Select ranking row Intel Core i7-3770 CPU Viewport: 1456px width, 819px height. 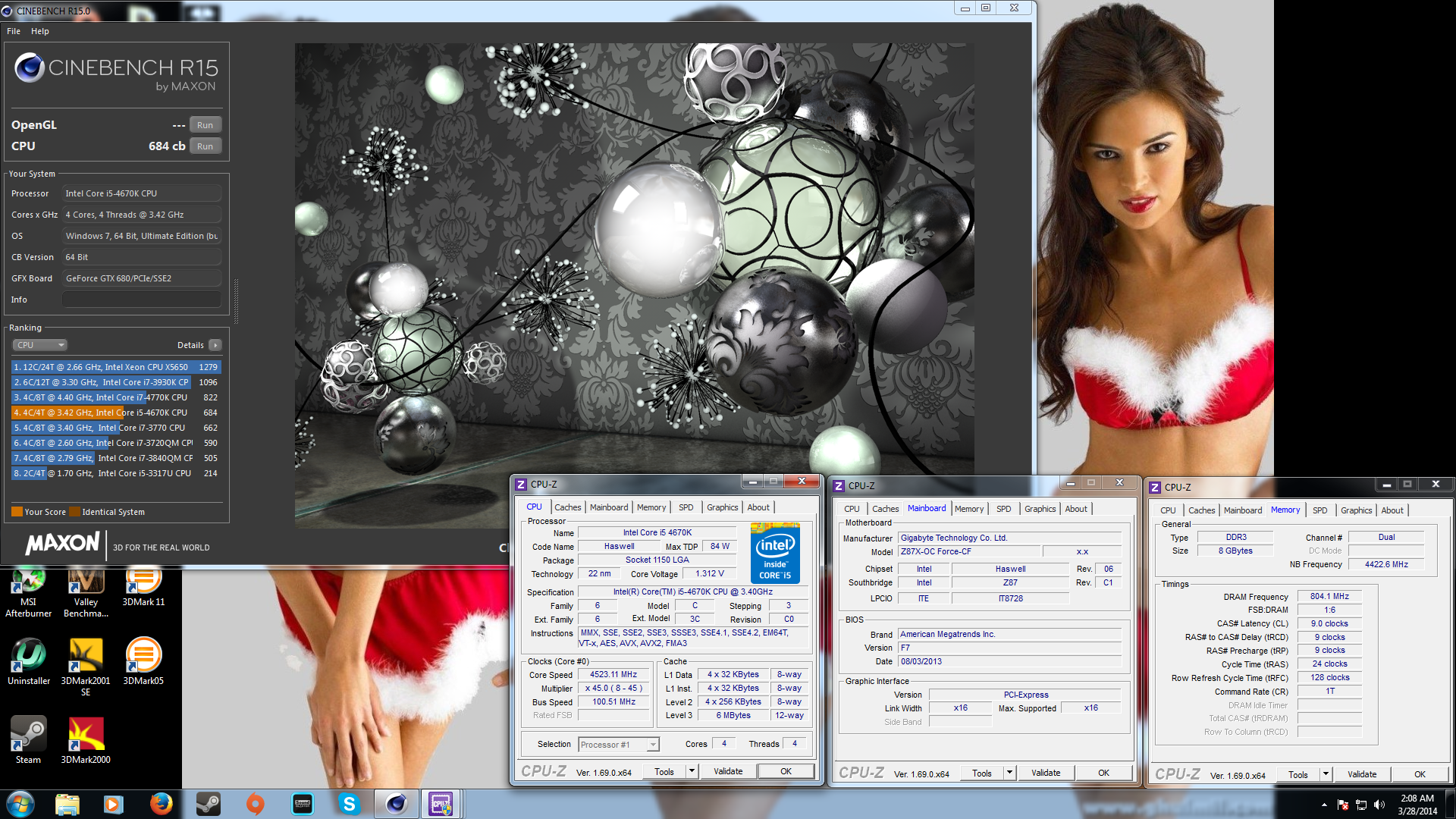[x=116, y=428]
